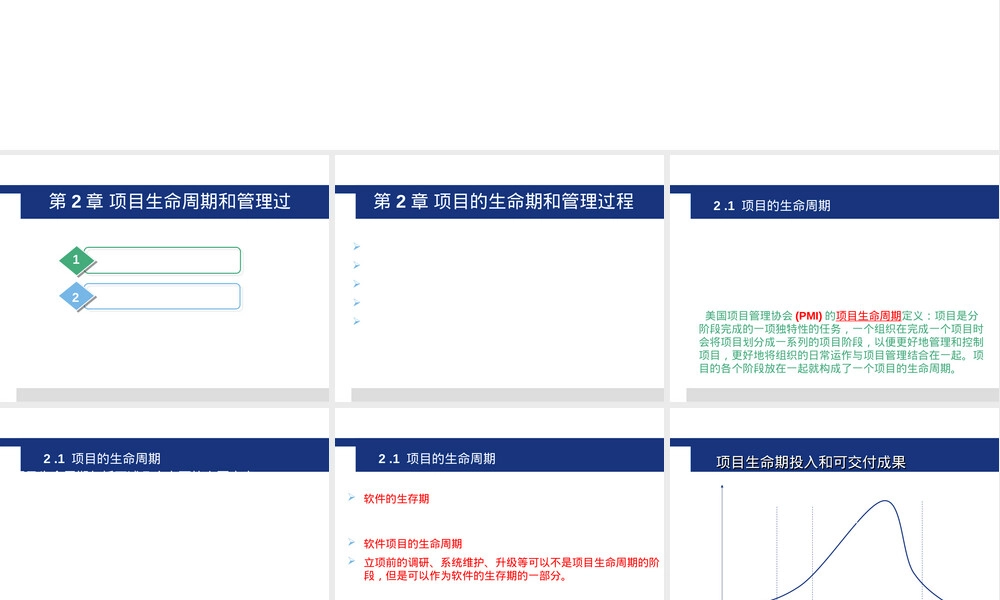Click title '第 2 章 项目生命周期和管理过'
Screen dimensions: 1000x600
point(170,201)
